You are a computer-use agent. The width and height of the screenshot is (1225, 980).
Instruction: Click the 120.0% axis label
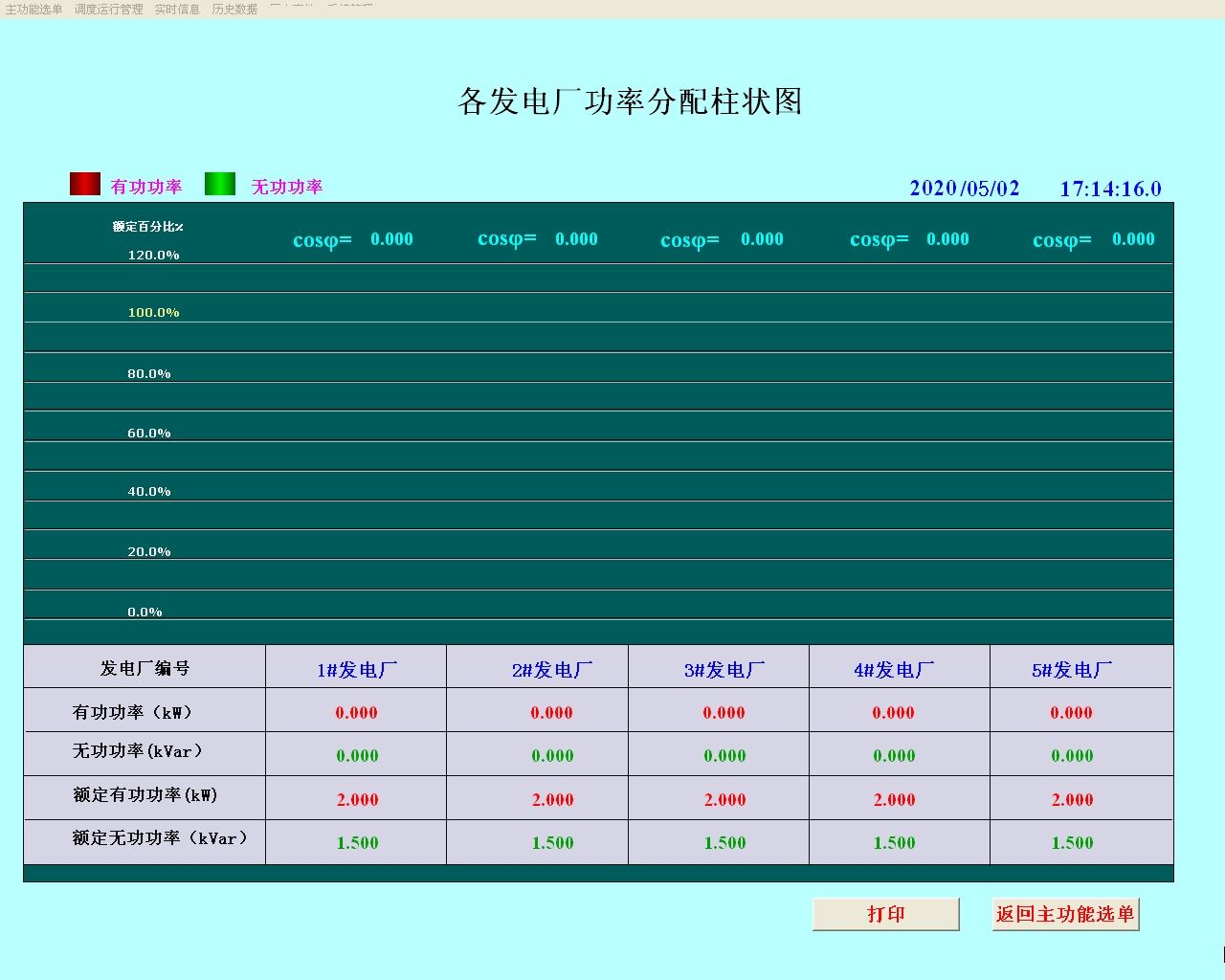point(153,255)
